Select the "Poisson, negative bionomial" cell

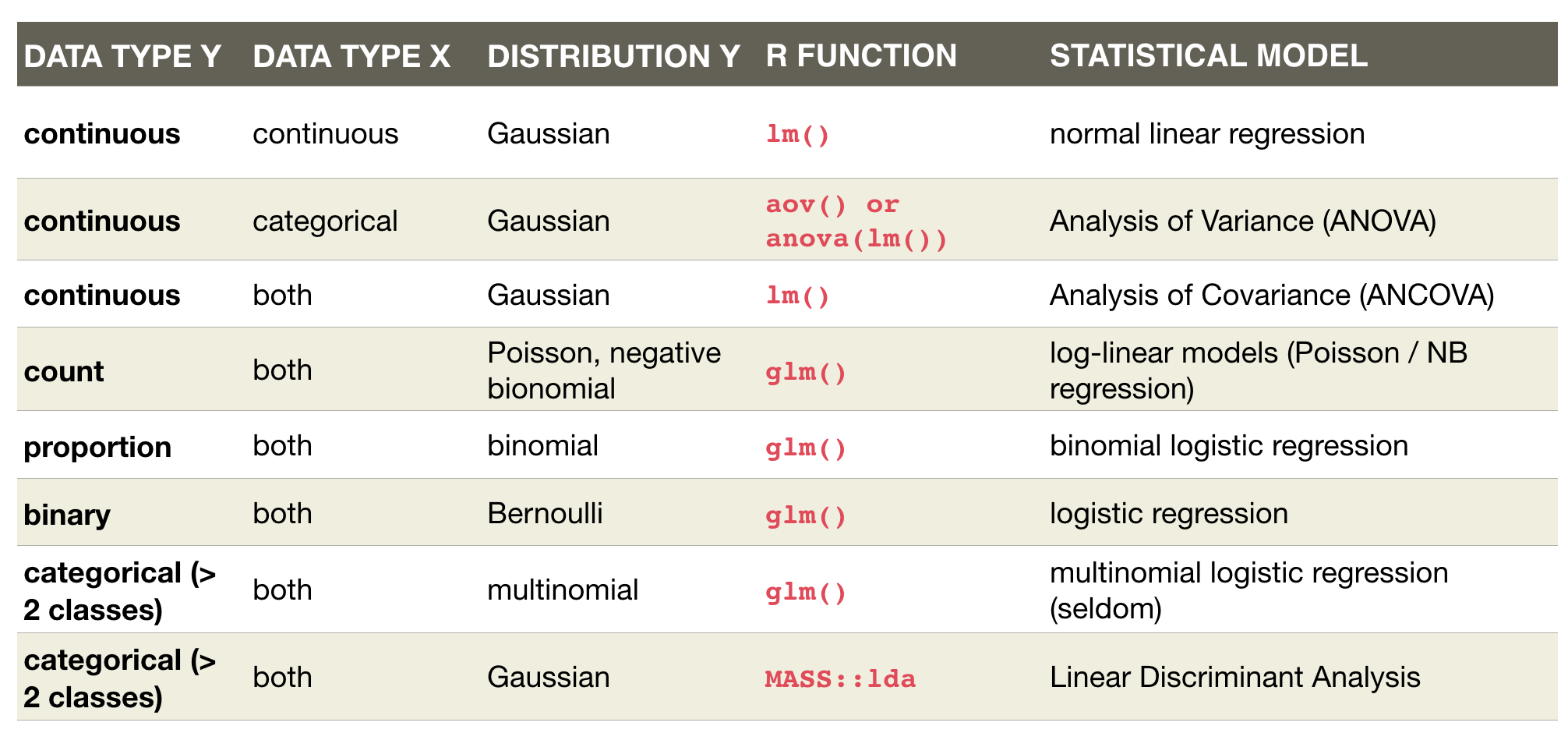click(x=604, y=370)
